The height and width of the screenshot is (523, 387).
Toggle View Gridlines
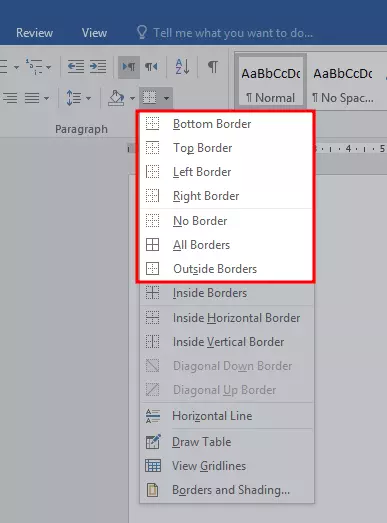[x=227, y=466]
